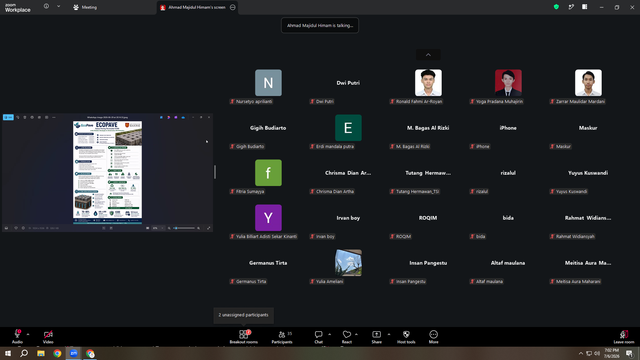Select the Maskur participant tile

click(x=588, y=128)
